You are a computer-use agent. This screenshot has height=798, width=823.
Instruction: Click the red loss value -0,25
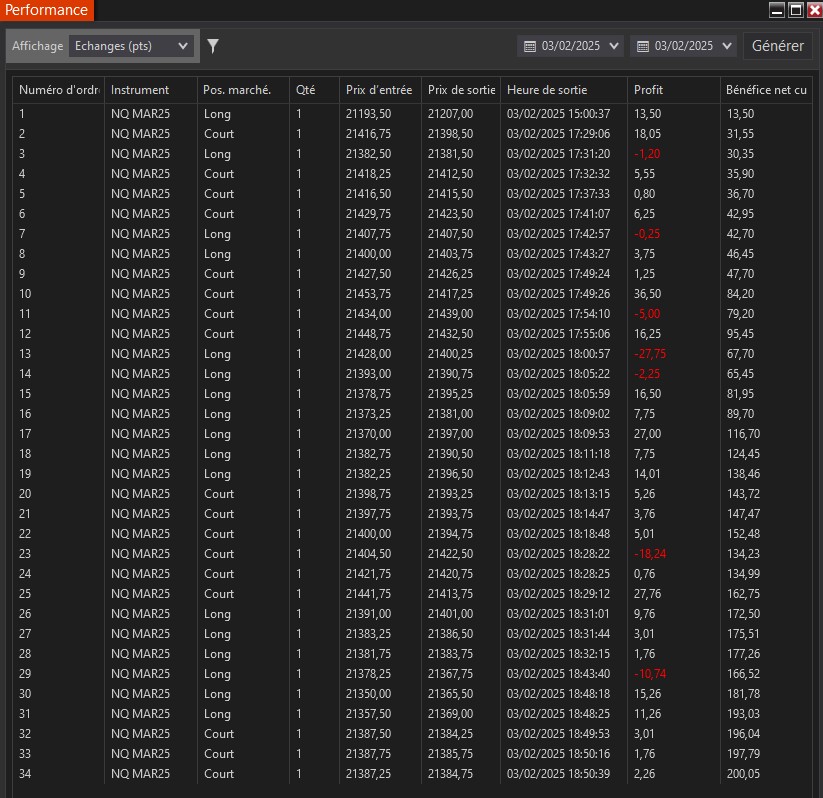pos(647,234)
